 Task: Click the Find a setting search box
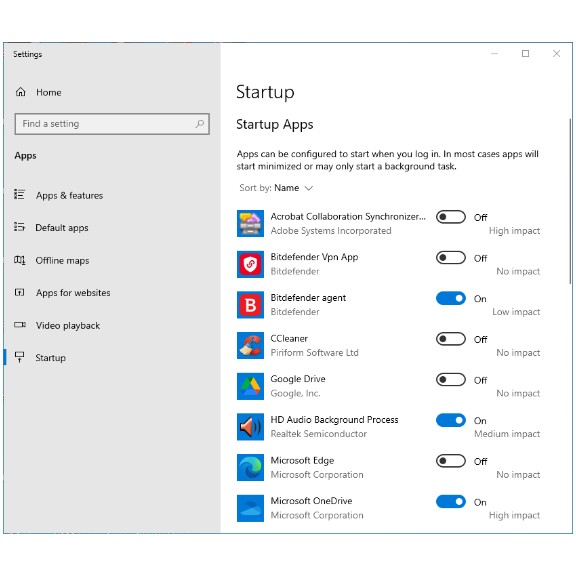[112, 124]
